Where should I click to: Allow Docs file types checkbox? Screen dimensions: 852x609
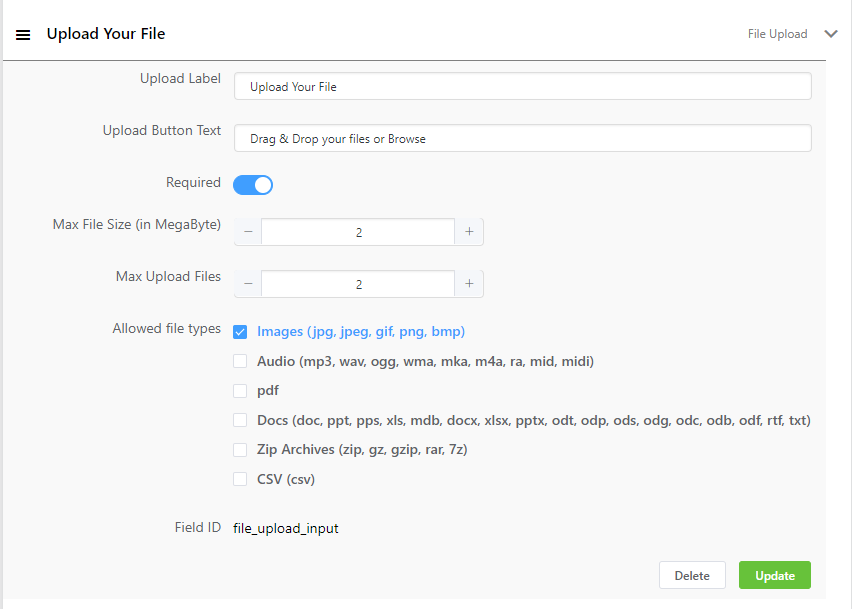240,421
